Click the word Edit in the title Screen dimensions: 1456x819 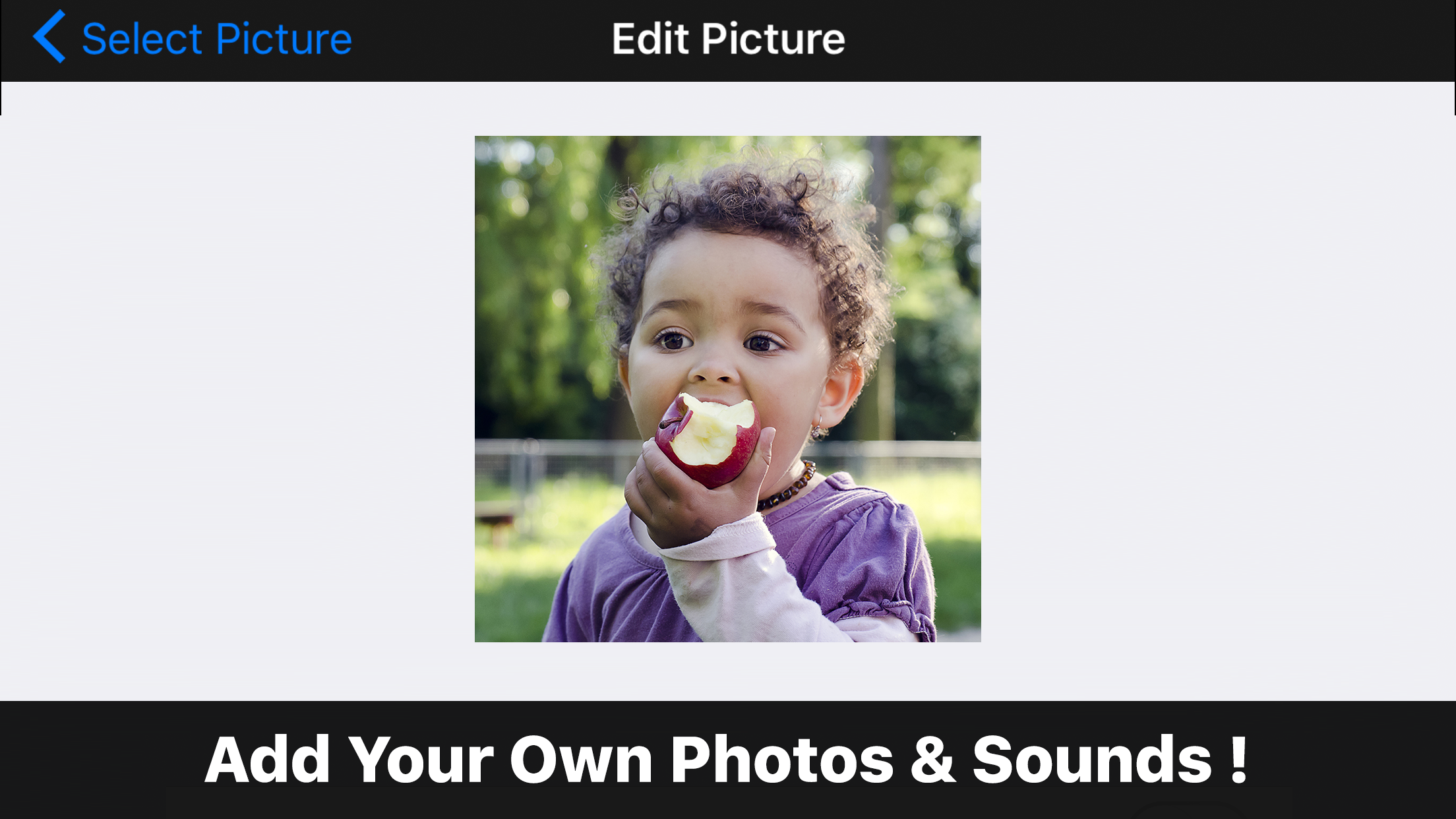pos(651,38)
